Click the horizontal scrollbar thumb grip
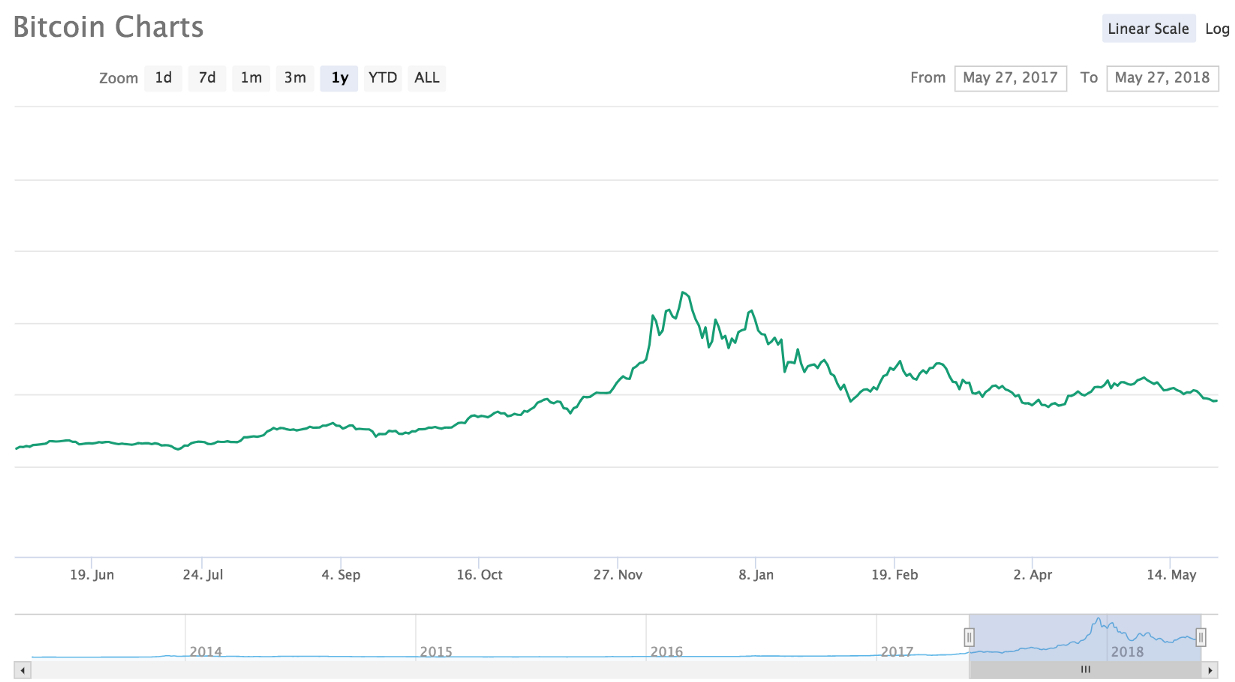The width and height of the screenshot is (1235, 682). pos(1085,670)
